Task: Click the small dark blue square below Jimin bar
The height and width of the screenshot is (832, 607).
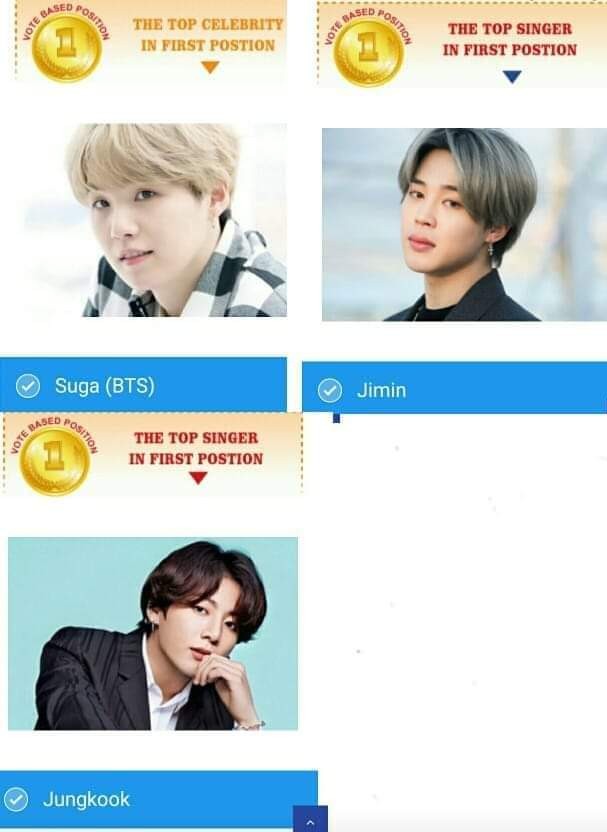Action: tap(336, 419)
